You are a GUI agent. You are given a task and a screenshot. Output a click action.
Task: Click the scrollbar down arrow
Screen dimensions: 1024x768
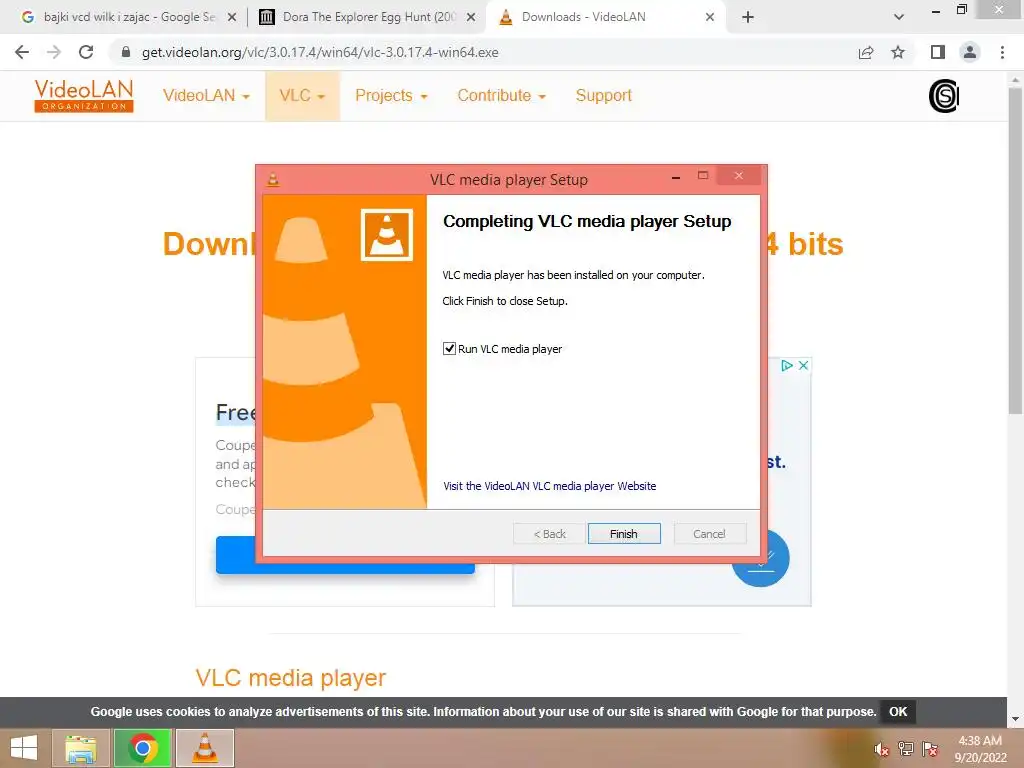point(1015,719)
